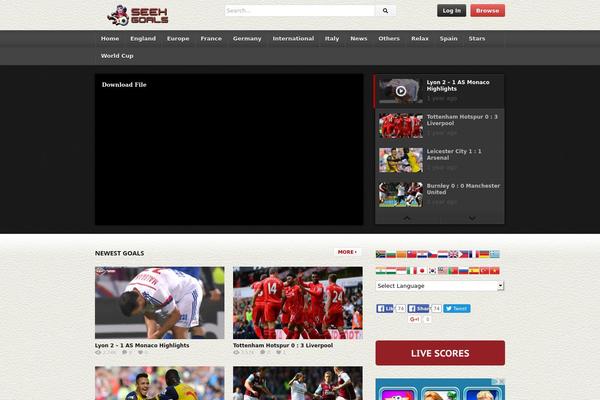The image size is (600, 400).
Task: Click the red Browse button
Action: tap(488, 11)
